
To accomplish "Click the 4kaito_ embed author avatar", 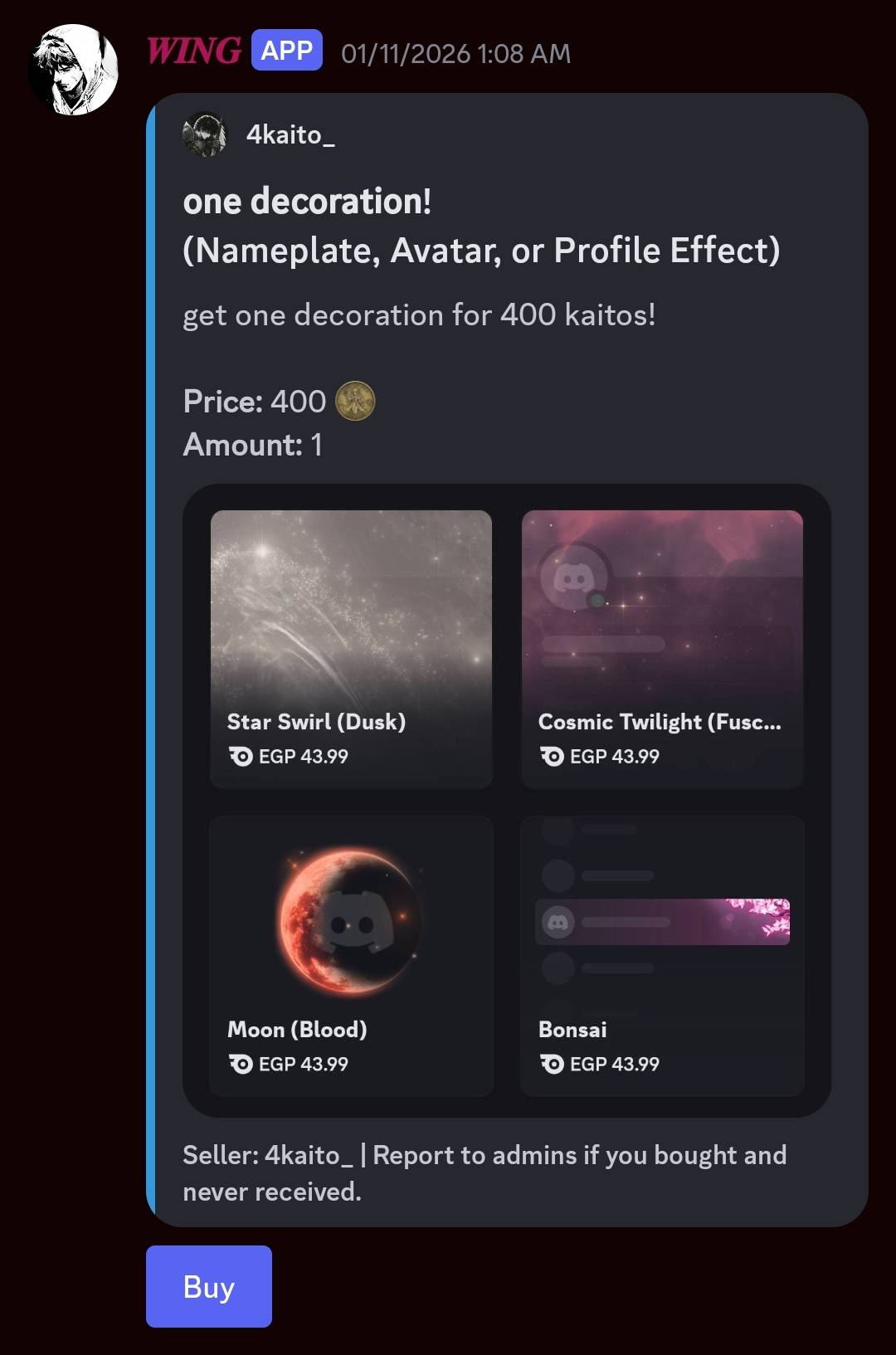I will tap(204, 134).
